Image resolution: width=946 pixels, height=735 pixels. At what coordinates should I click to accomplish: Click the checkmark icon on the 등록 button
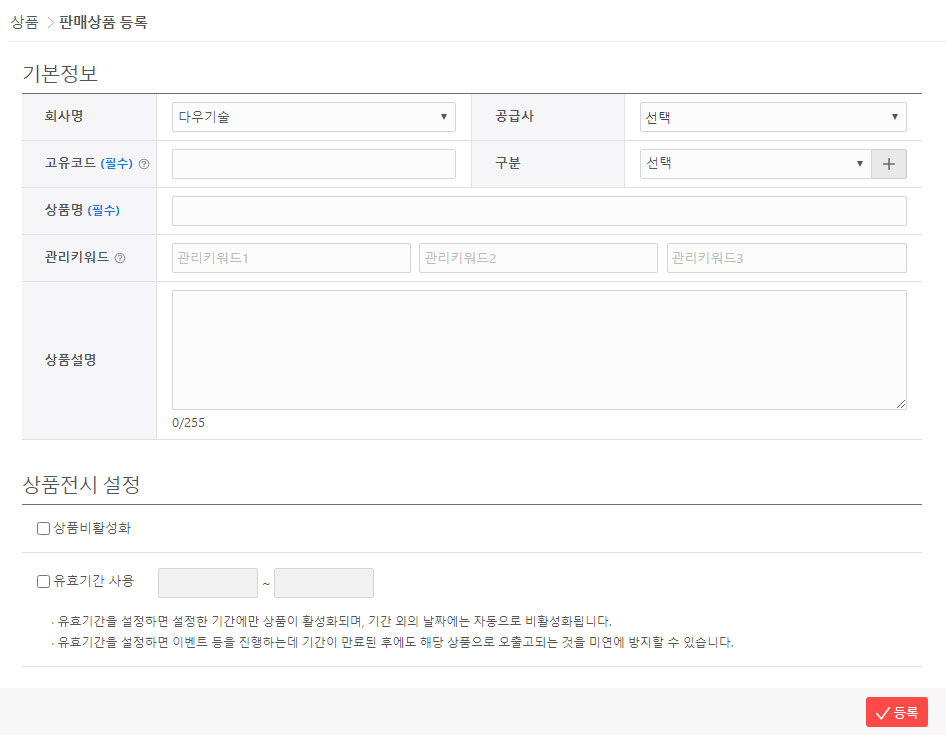(x=884, y=711)
